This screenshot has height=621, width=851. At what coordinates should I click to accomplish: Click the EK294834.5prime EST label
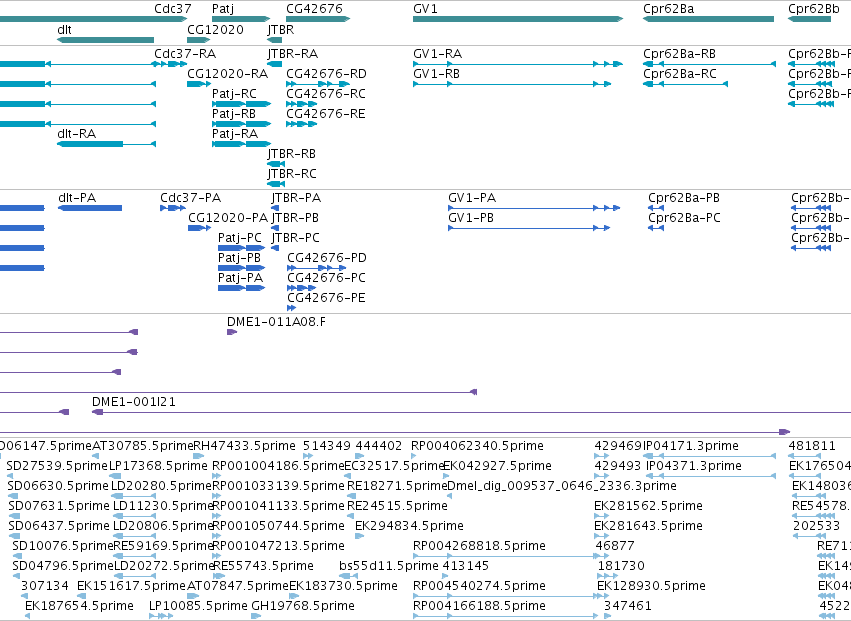point(409,527)
